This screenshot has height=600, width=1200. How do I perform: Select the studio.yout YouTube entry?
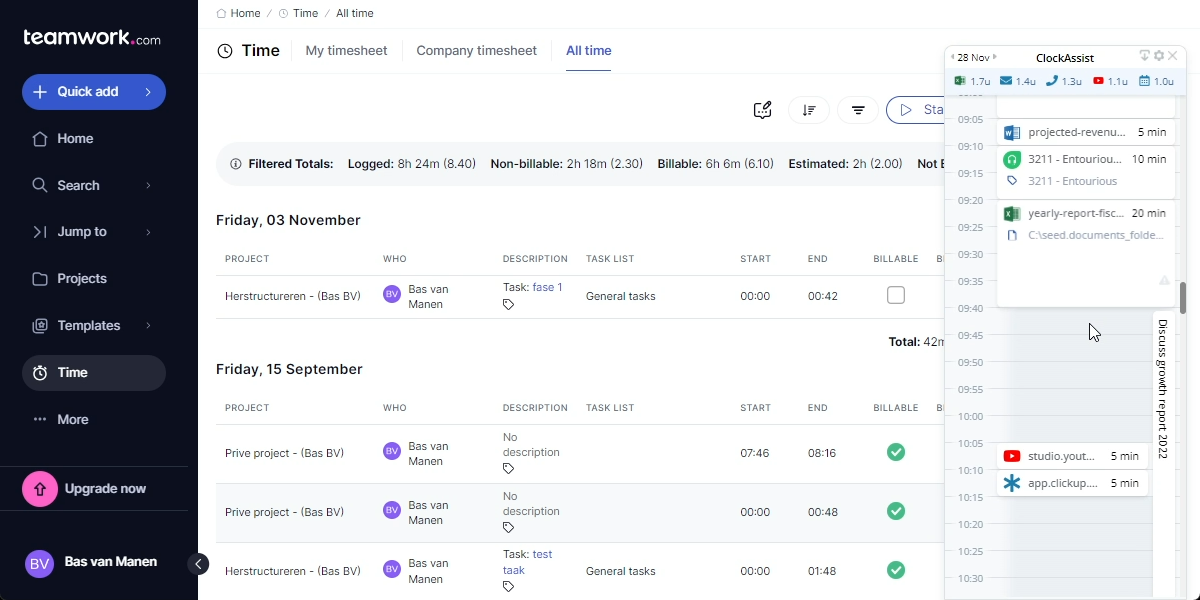[x=1073, y=456]
